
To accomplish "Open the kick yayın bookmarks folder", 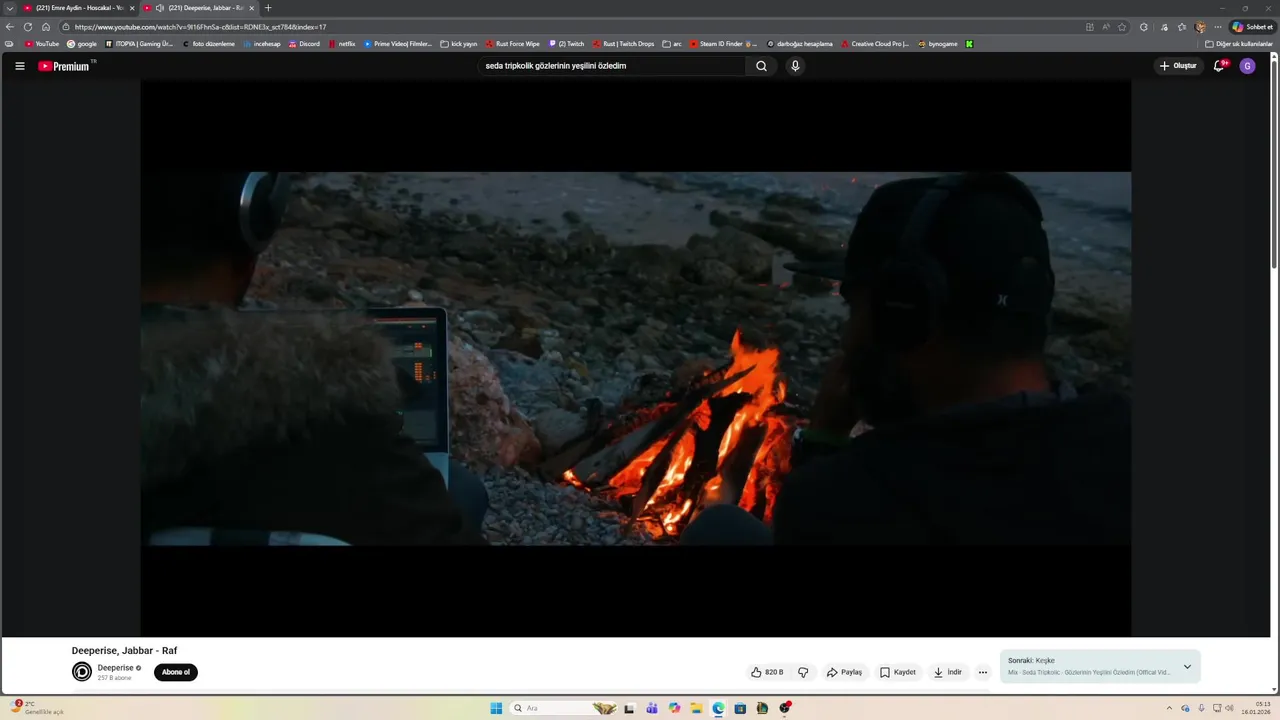I will click(x=459, y=44).
